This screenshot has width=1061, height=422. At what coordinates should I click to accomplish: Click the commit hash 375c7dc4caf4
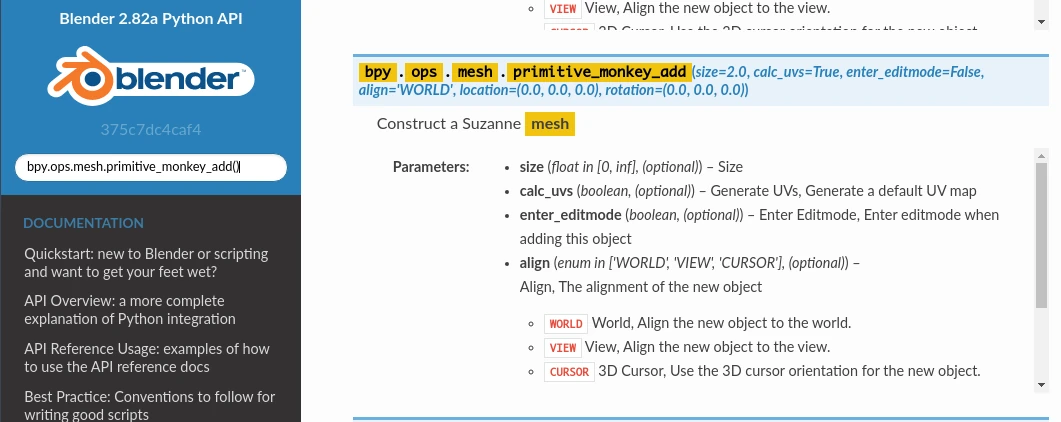150,130
